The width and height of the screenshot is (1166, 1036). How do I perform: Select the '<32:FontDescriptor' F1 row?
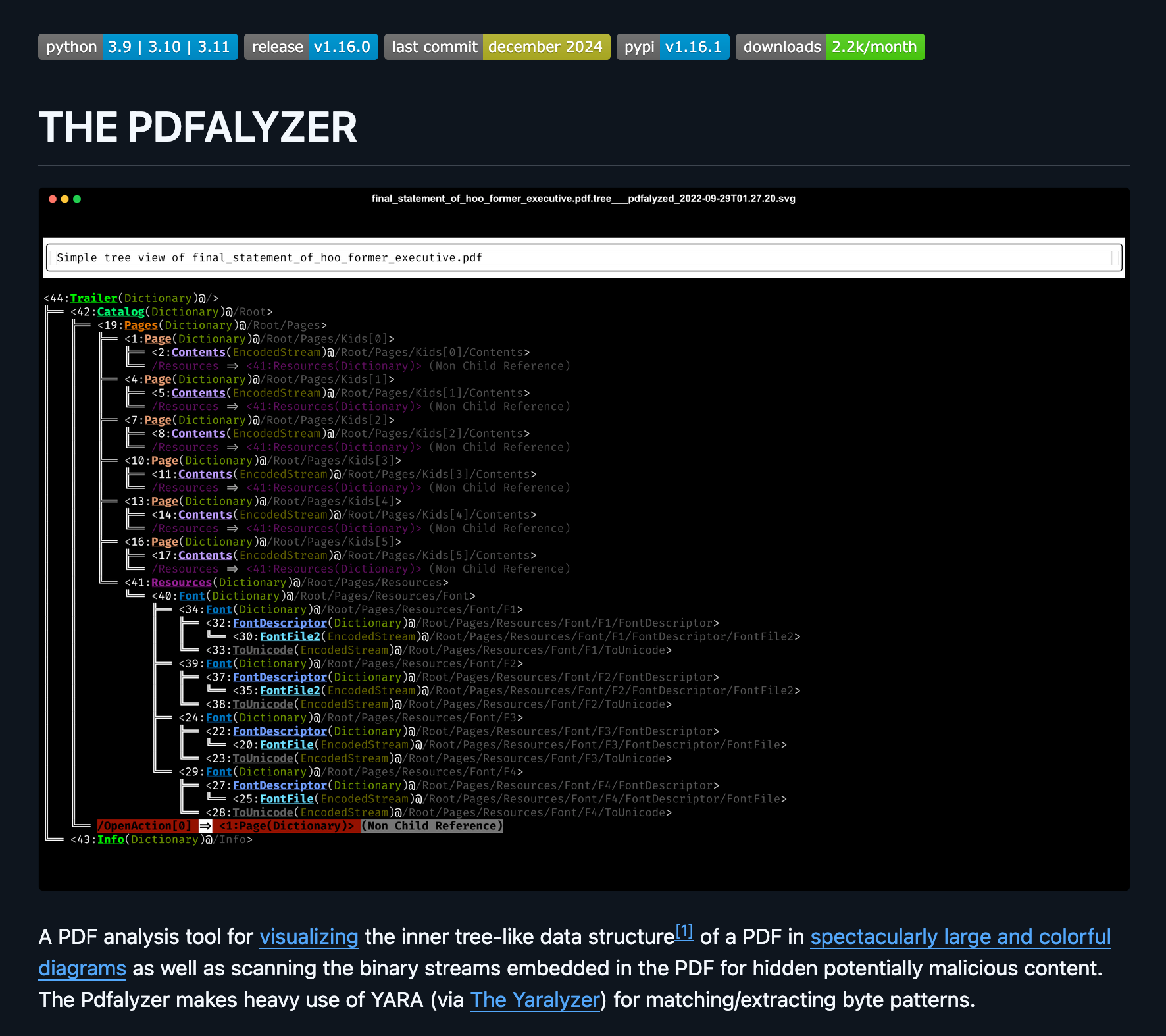click(x=462, y=623)
